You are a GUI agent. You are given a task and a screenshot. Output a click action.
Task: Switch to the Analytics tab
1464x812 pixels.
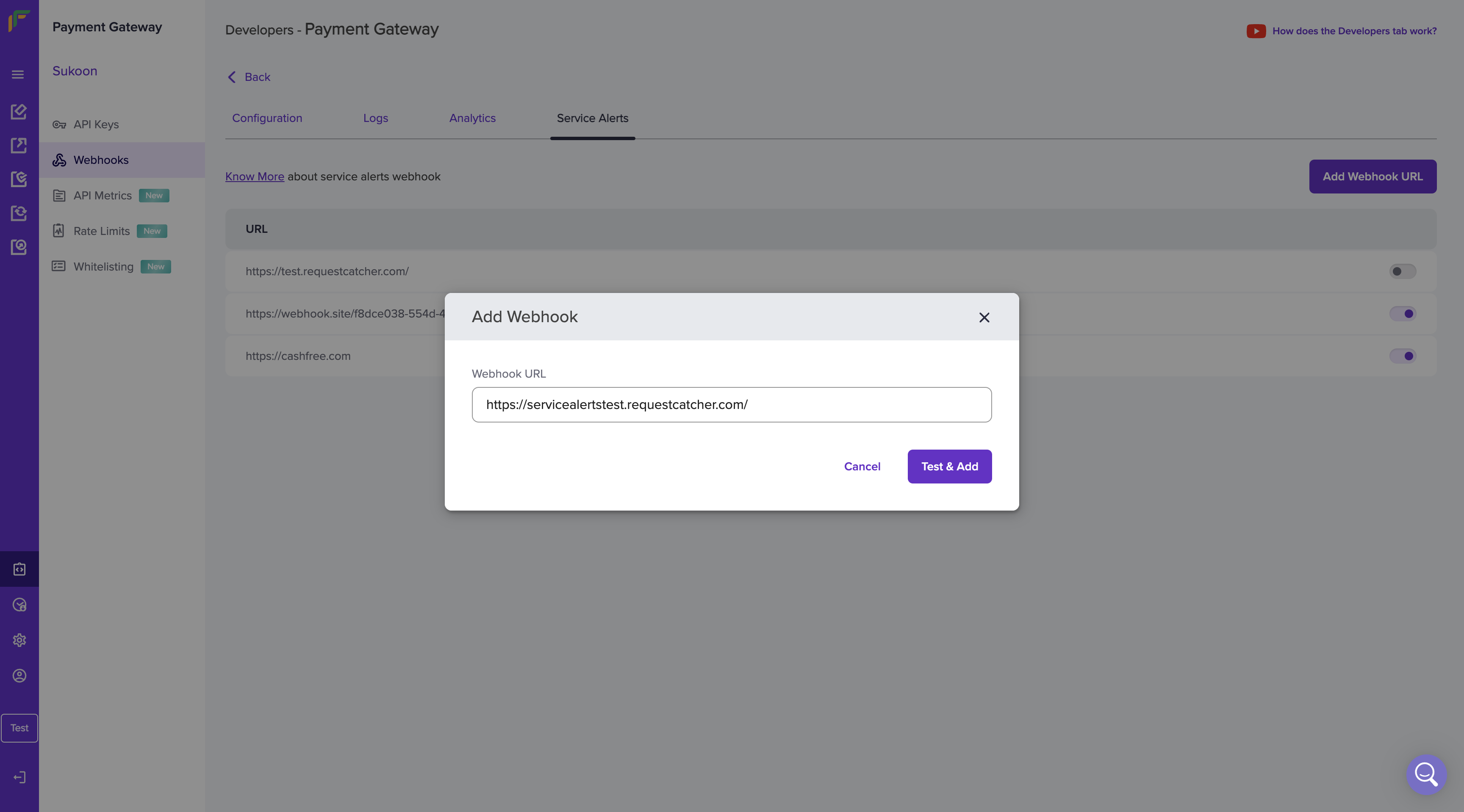(x=472, y=118)
